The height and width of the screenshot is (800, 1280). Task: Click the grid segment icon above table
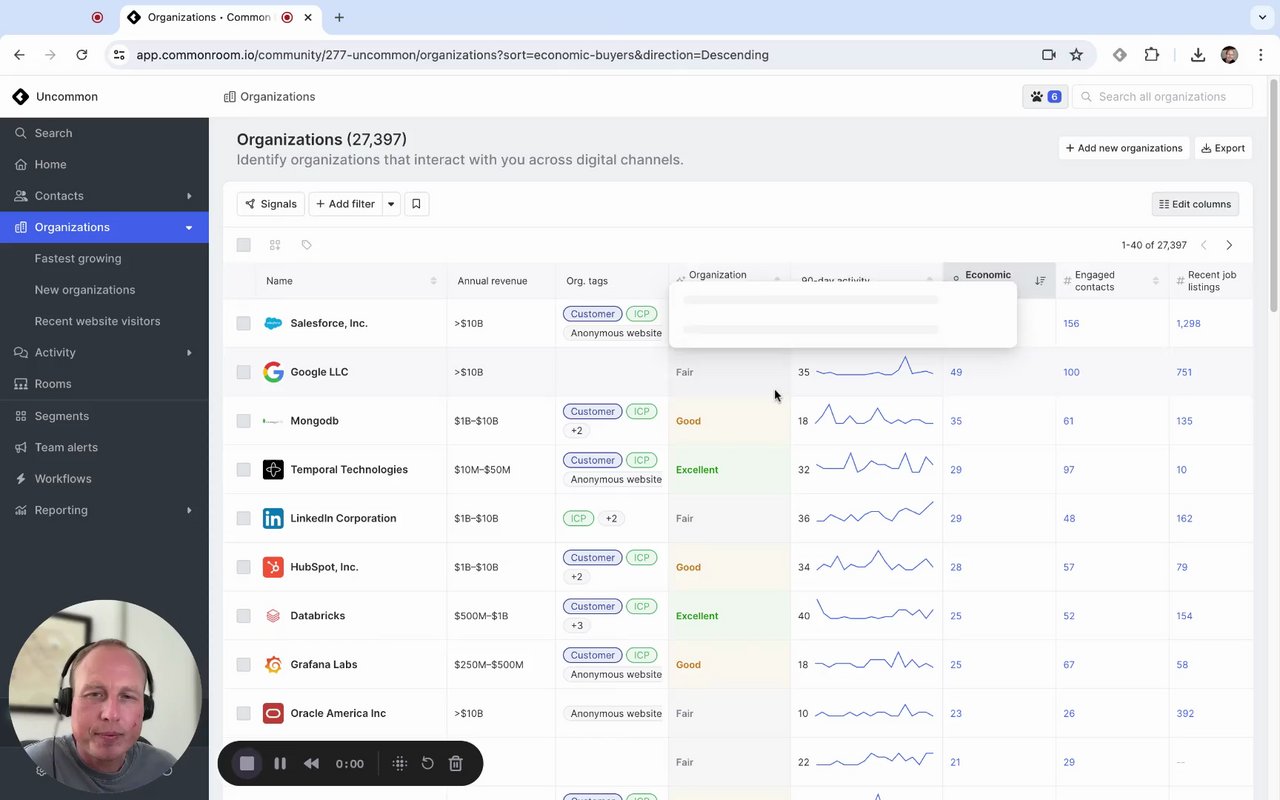[x=275, y=245]
